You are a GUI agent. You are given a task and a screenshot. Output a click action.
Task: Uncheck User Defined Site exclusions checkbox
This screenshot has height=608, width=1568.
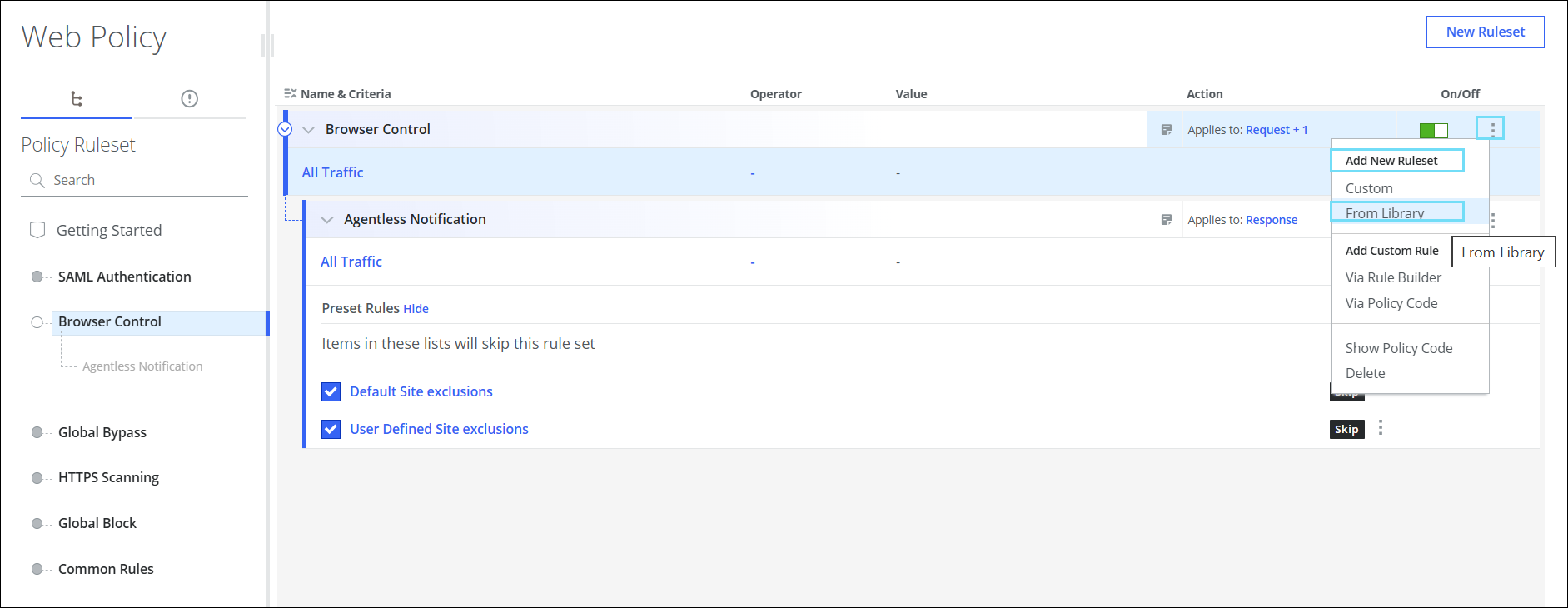[331, 429]
